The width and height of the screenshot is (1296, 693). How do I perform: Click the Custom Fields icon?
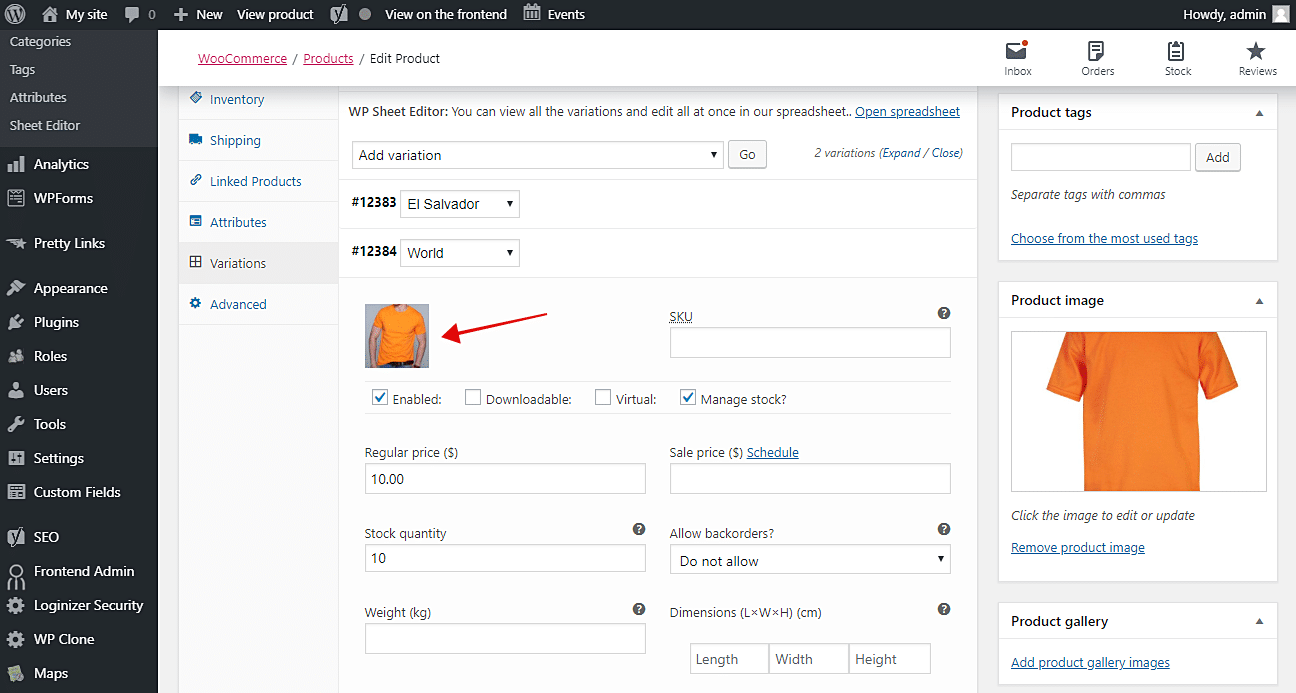pos(16,492)
